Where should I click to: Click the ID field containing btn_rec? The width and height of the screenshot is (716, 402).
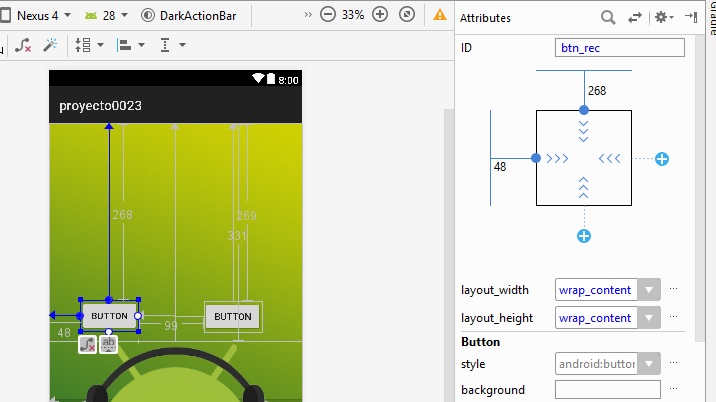click(620, 48)
